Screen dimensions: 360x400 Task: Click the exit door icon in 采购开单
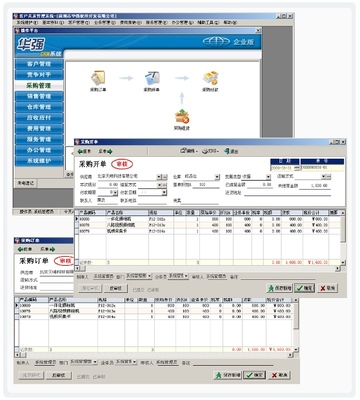[x=231, y=151]
